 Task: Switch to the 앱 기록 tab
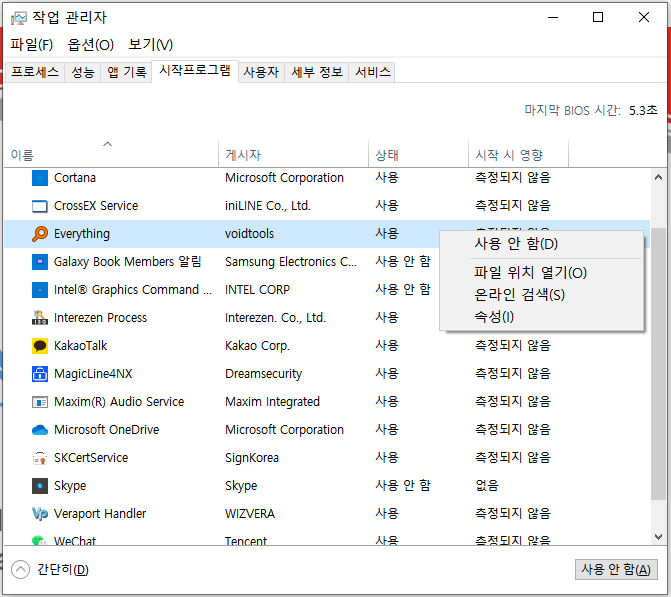[127, 72]
